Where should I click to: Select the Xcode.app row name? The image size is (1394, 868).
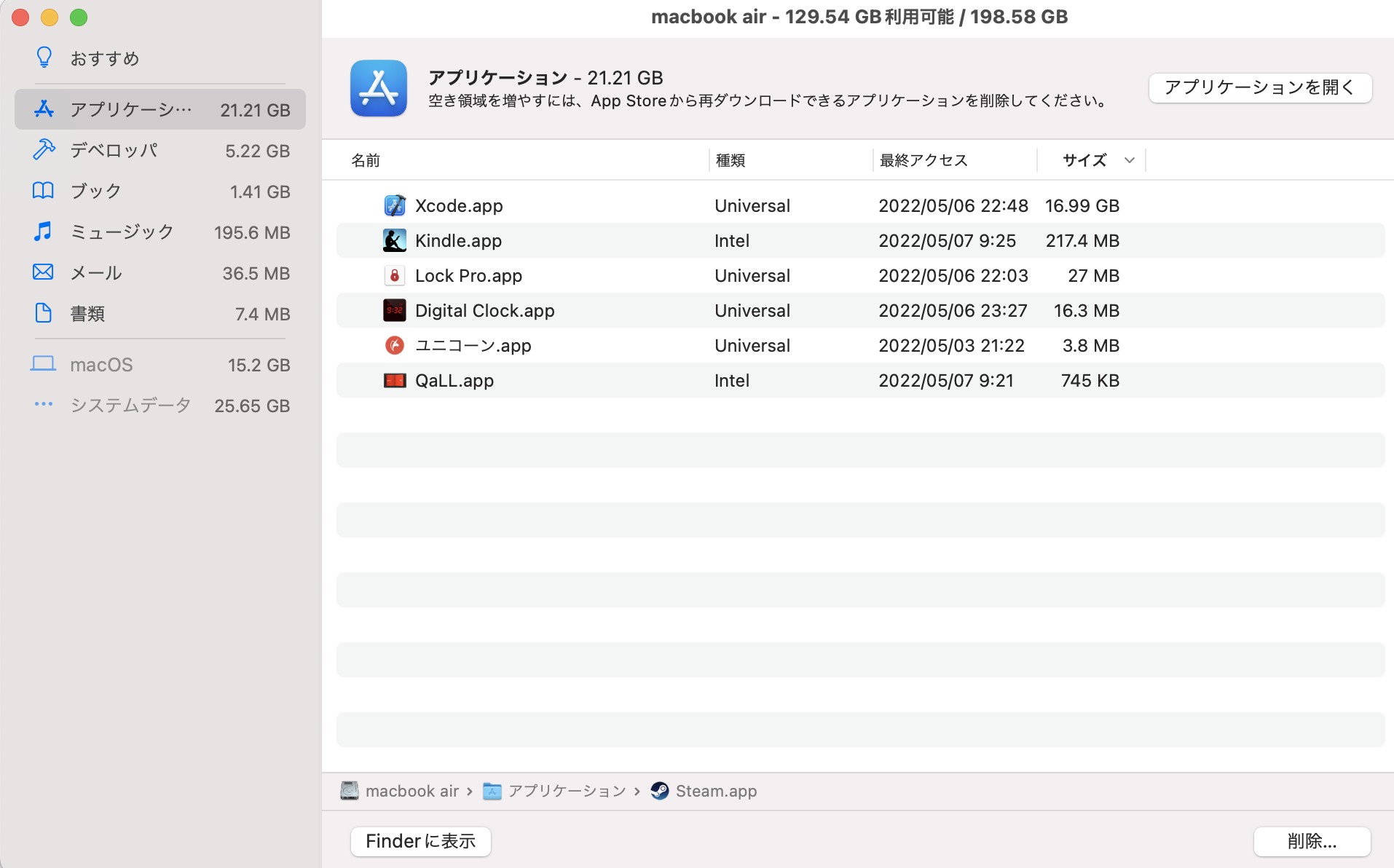[x=459, y=206]
